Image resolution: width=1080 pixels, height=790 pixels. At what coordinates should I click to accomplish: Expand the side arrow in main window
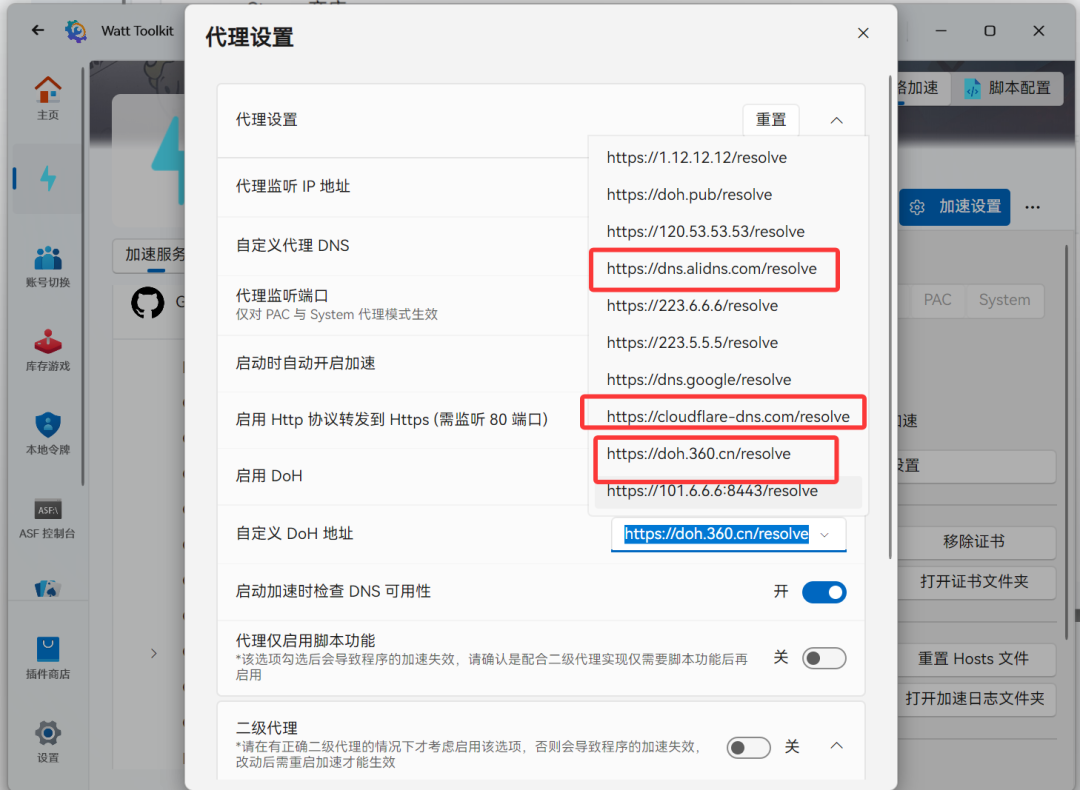154,653
